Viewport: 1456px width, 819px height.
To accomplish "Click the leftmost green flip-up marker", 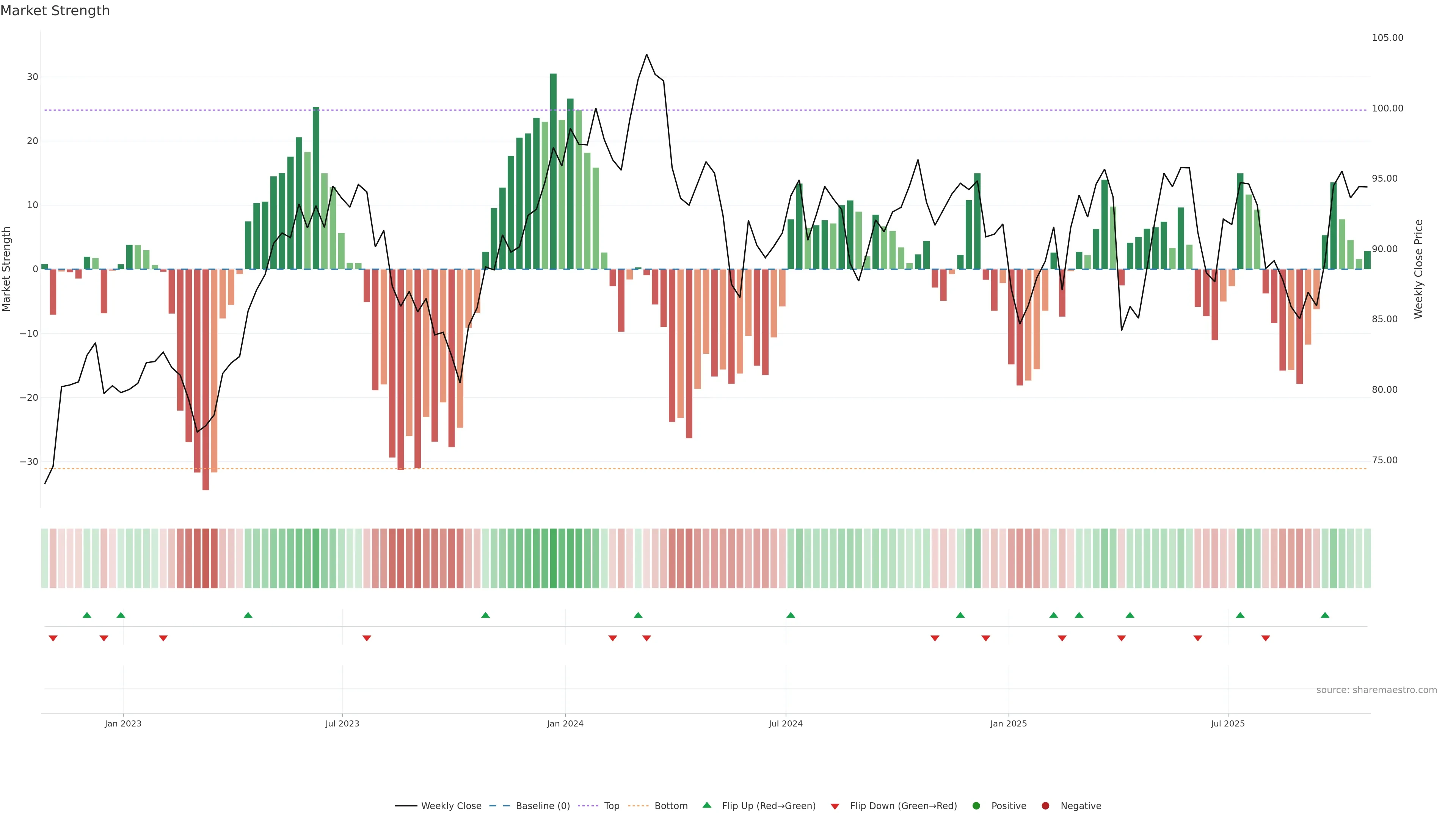I will pyautogui.click(x=86, y=615).
